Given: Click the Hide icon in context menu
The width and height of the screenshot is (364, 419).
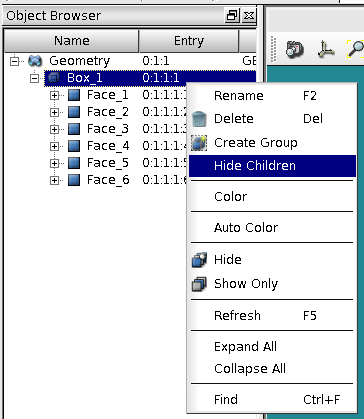Looking at the screenshot, I should [x=199, y=260].
